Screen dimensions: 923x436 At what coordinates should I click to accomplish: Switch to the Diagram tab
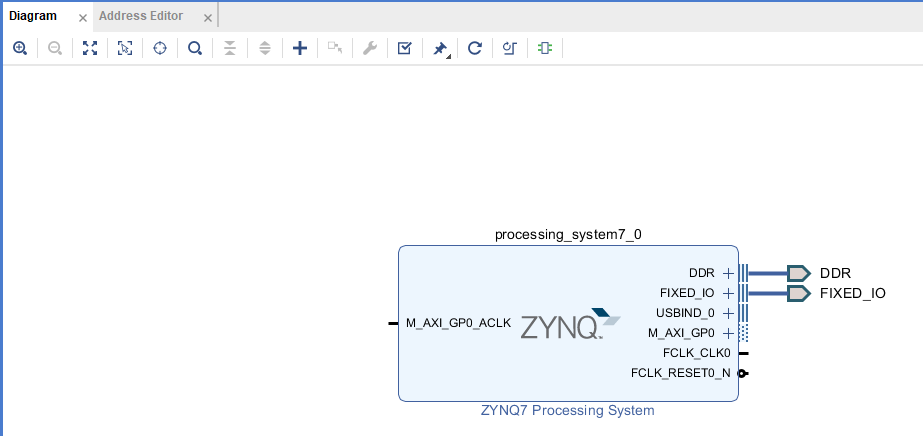pyautogui.click(x=33, y=16)
